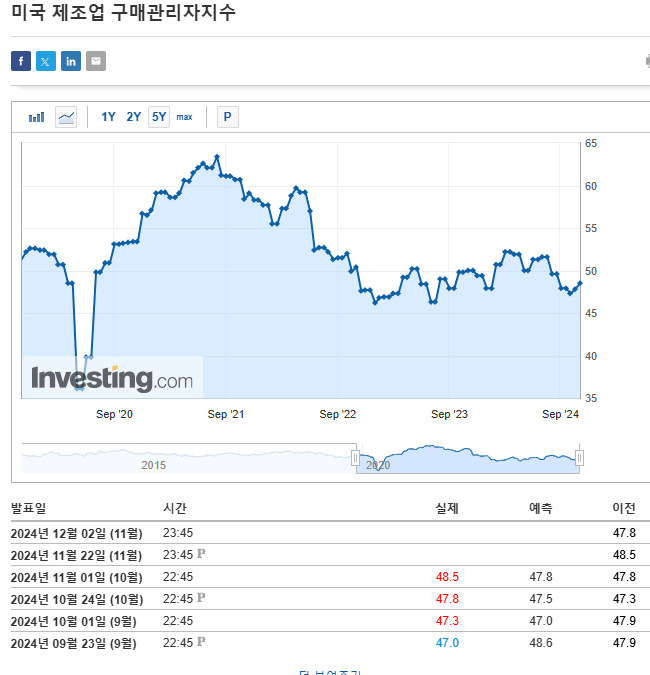Click the '실제' column header
The height and width of the screenshot is (675, 650).
[x=447, y=508]
